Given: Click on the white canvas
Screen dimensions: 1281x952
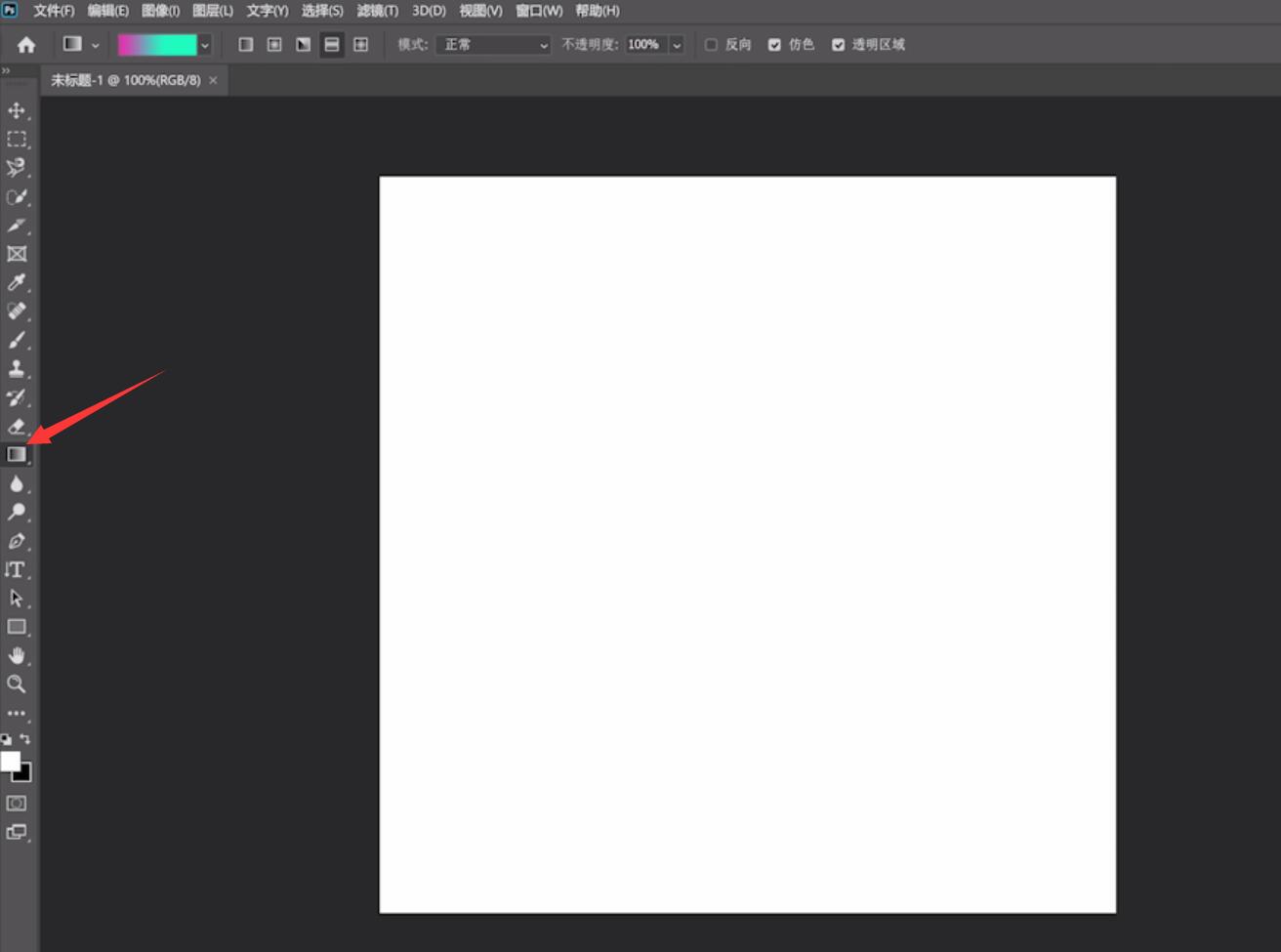Looking at the screenshot, I should (747, 545).
